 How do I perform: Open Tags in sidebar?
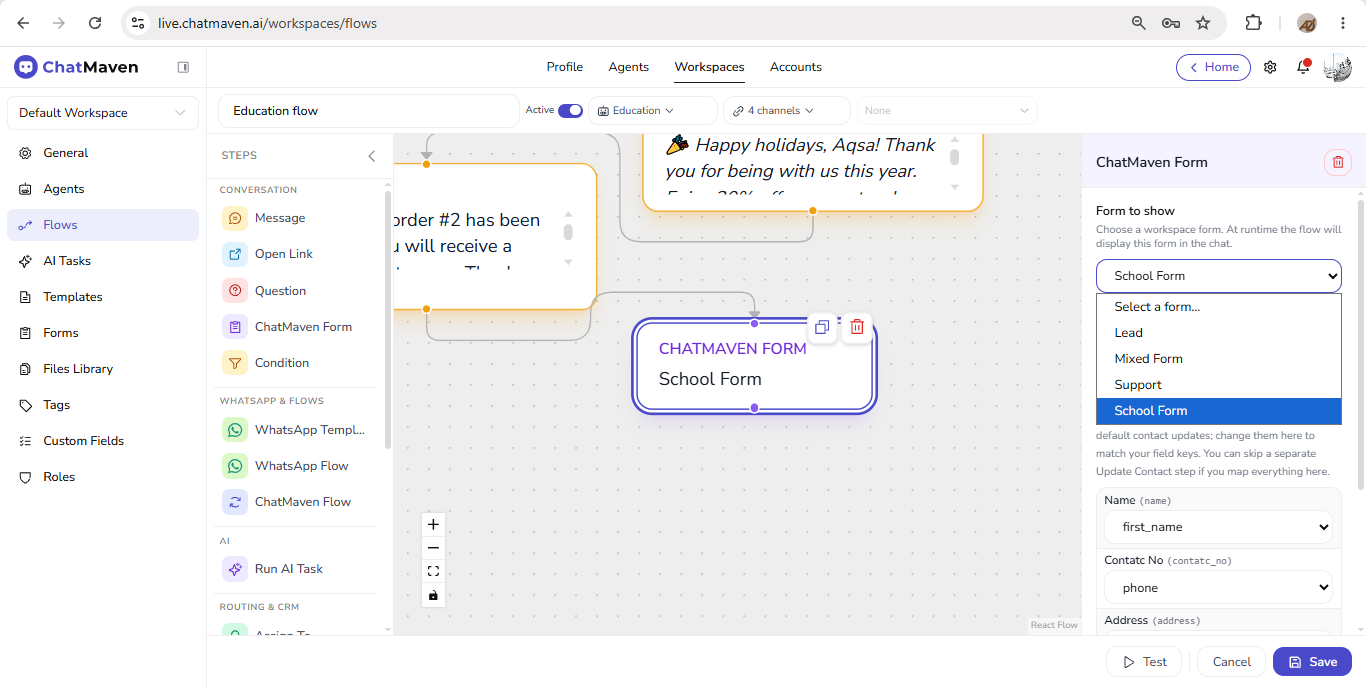pyautogui.click(x=103, y=405)
